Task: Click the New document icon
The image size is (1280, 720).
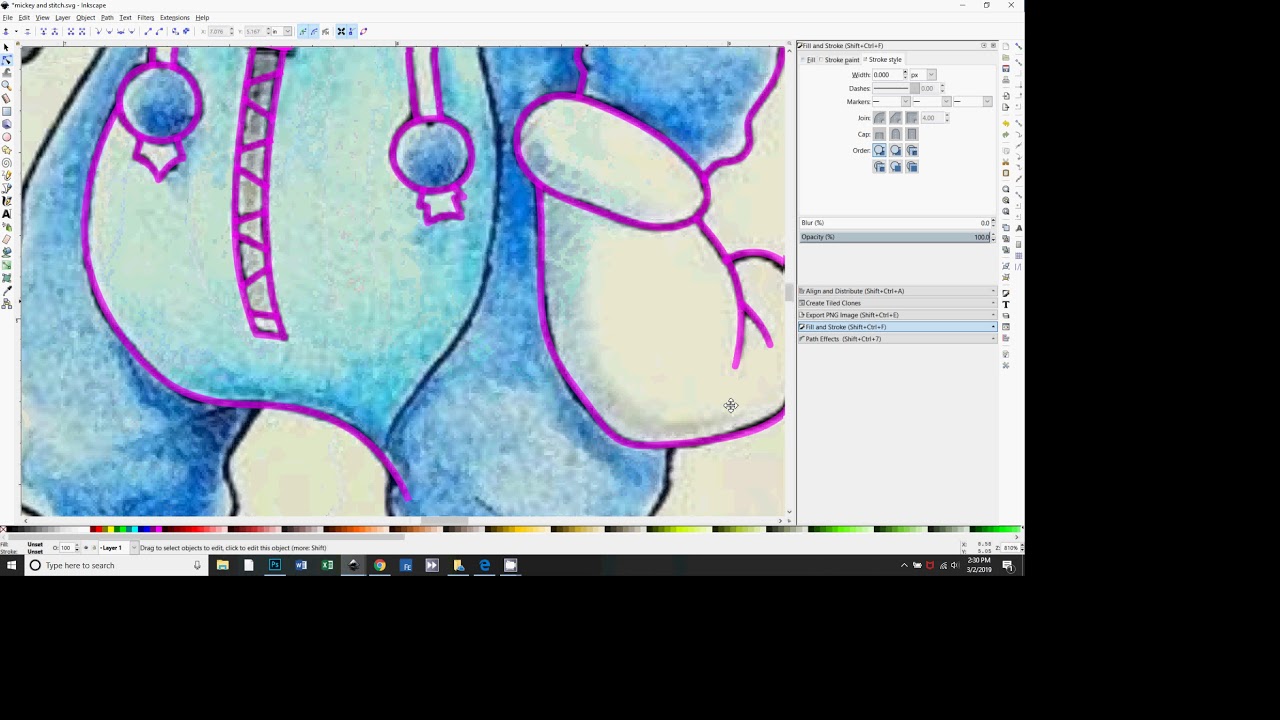Action: pyautogui.click(x=1006, y=46)
